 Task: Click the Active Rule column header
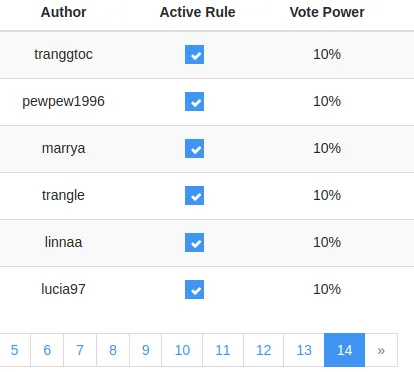point(197,12)
